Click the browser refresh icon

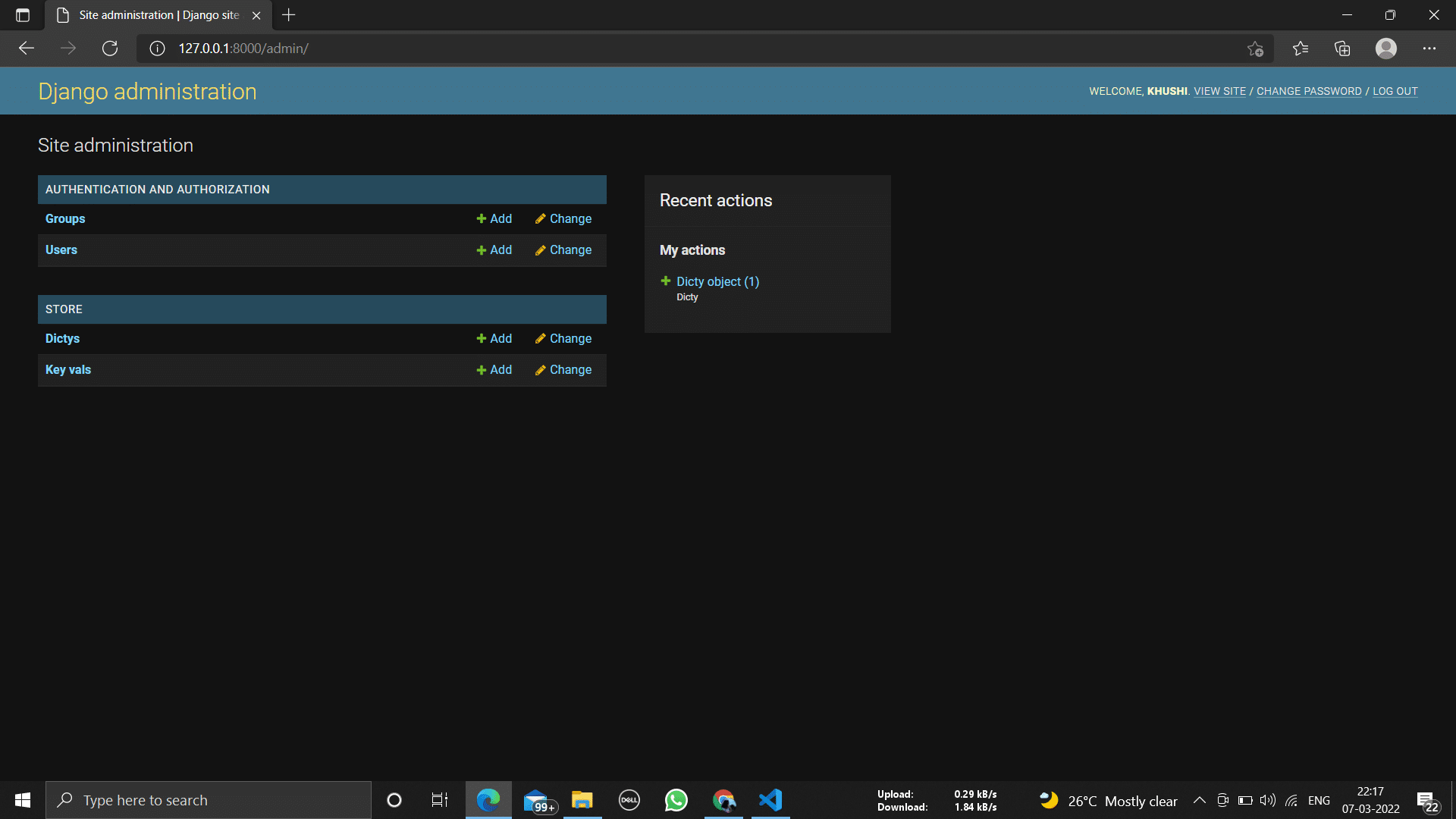click(x=110, y=49)
